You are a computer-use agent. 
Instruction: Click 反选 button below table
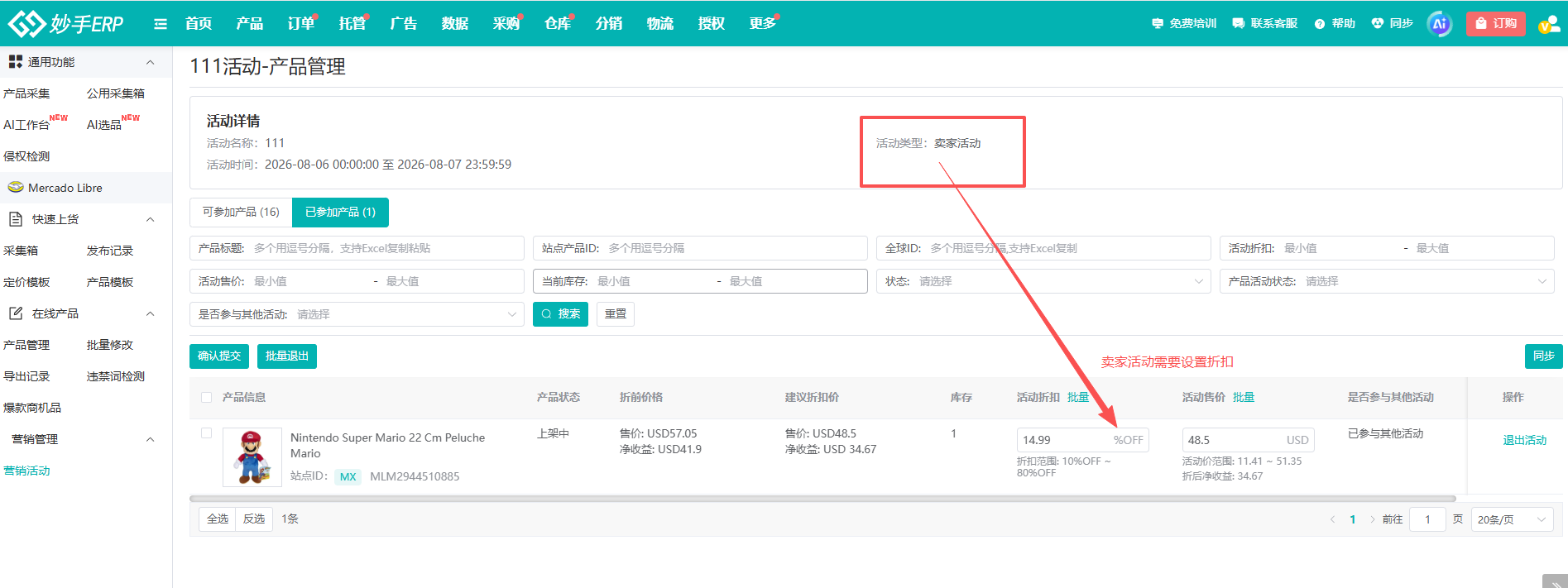pos(254,519)
